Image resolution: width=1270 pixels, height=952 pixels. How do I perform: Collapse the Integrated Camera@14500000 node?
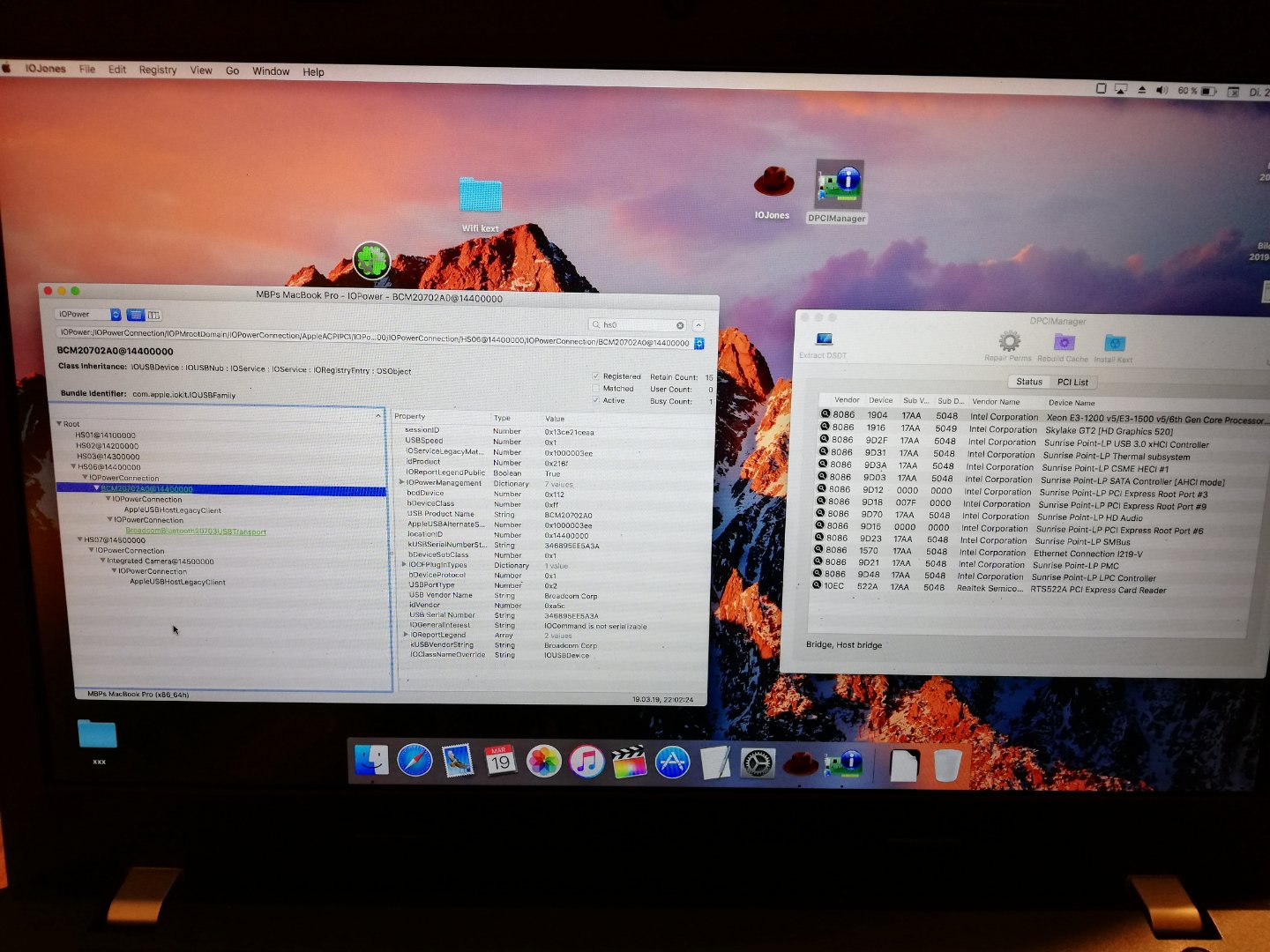102,561
